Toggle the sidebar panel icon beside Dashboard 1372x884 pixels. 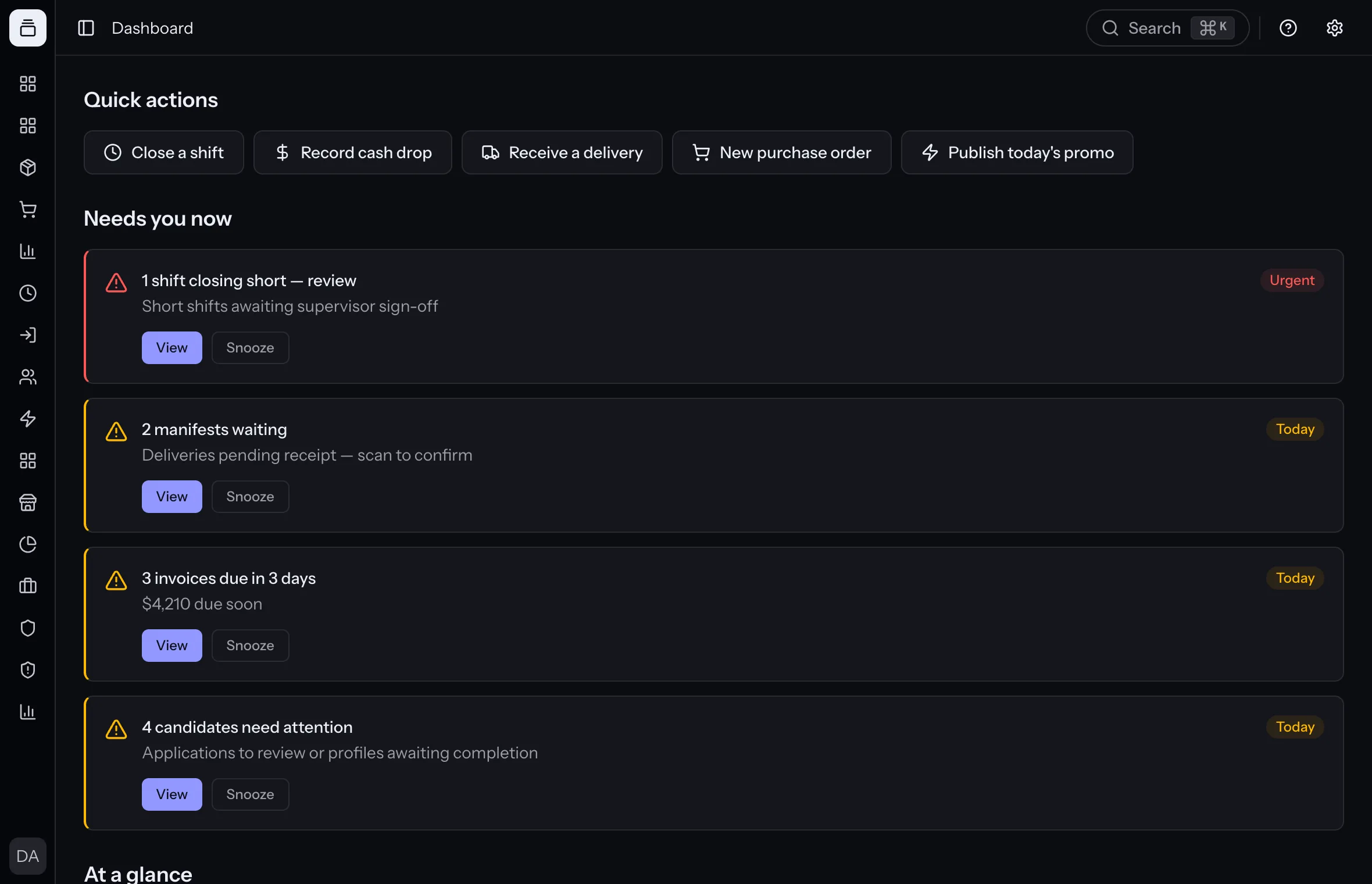pos(86,28)
